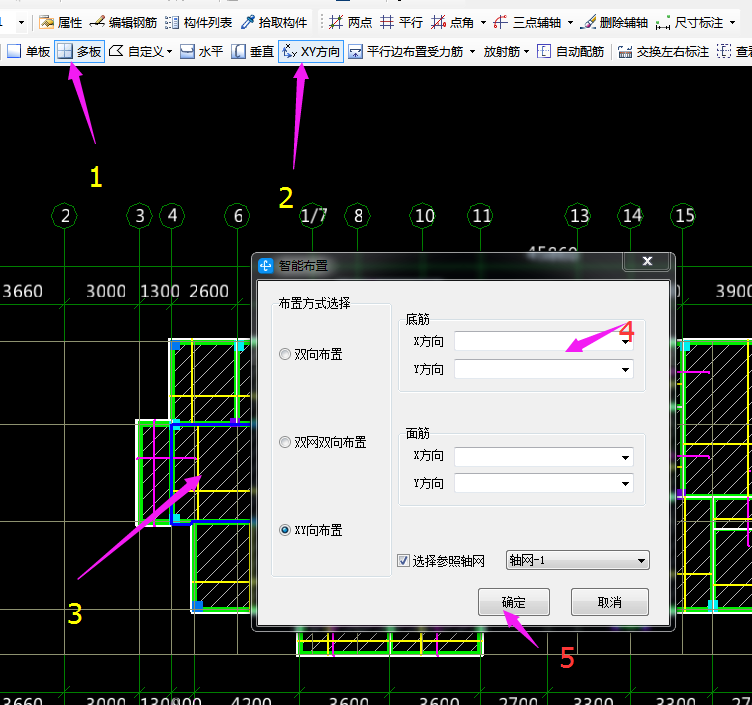Image resolution: width=752 pixels, height=705 pixels.
Task: Click the 取消 cancel button
Action: click(610, 602)
